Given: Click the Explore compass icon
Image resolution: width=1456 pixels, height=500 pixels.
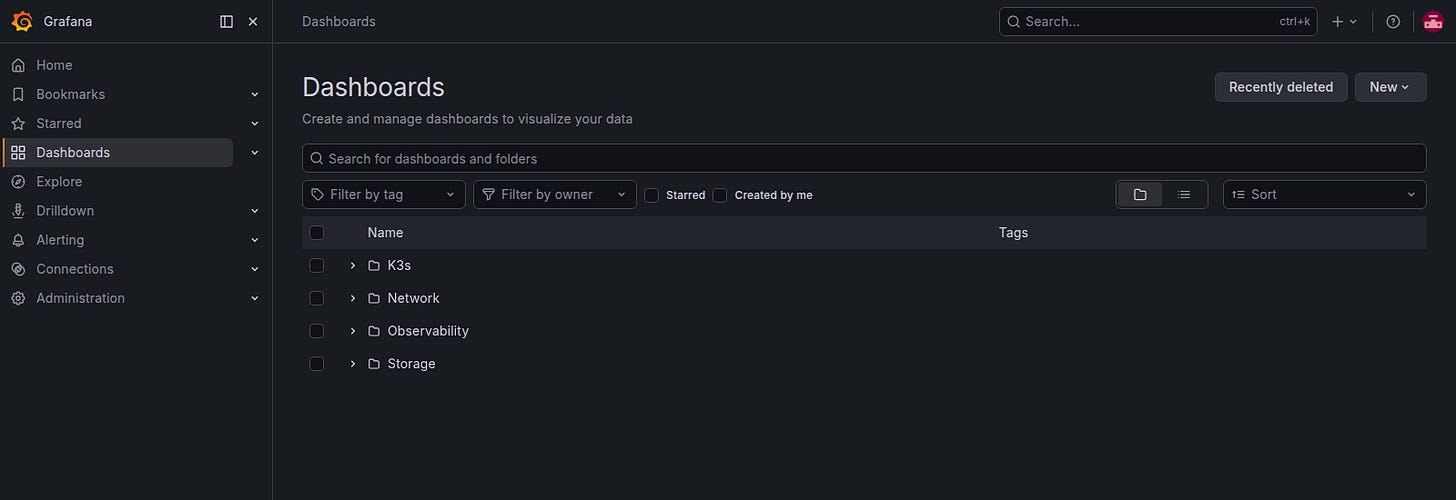Looking at the screenshot, I should (18, 181).
